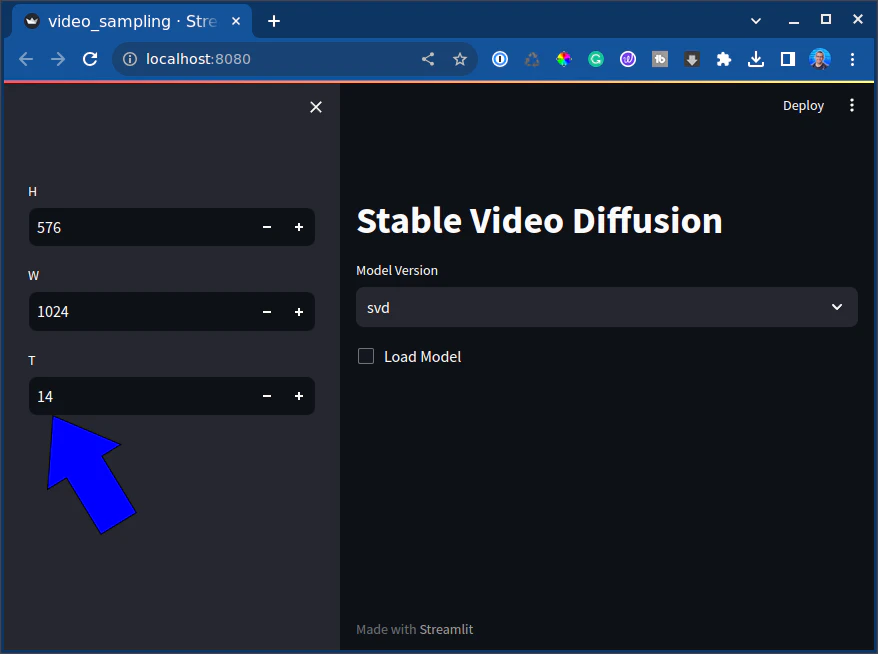Open the tab search chevron
This screenshot has height=654, width=878.
(x=755, y=21)
